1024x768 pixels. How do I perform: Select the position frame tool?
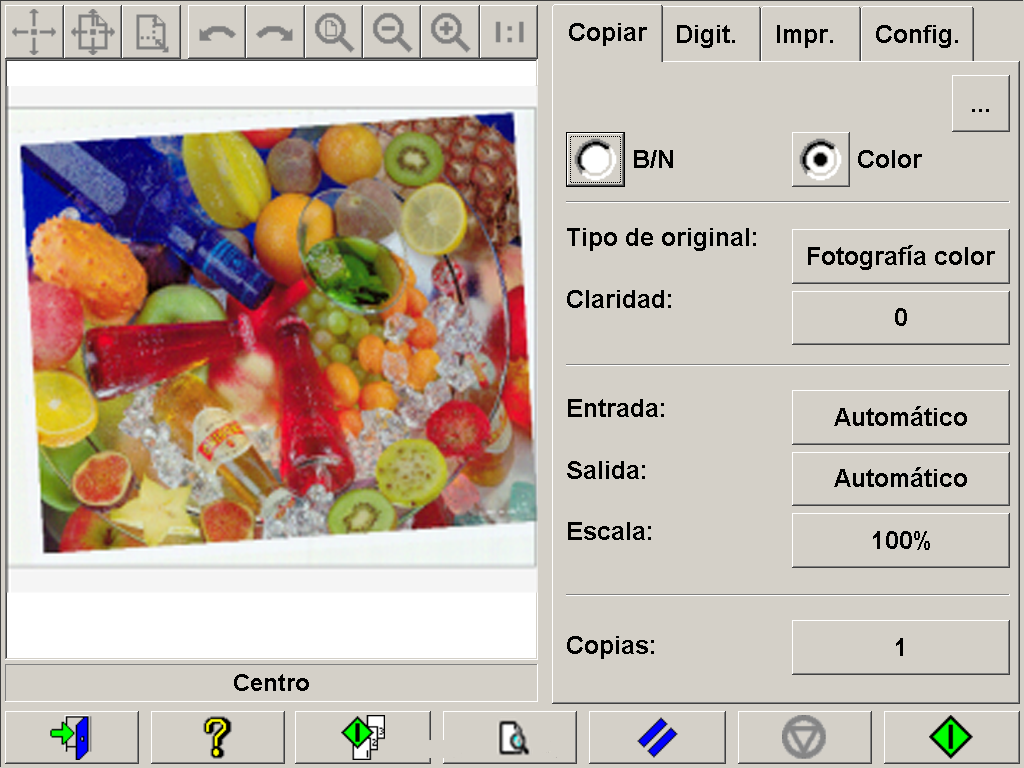(x=93, y=31)
